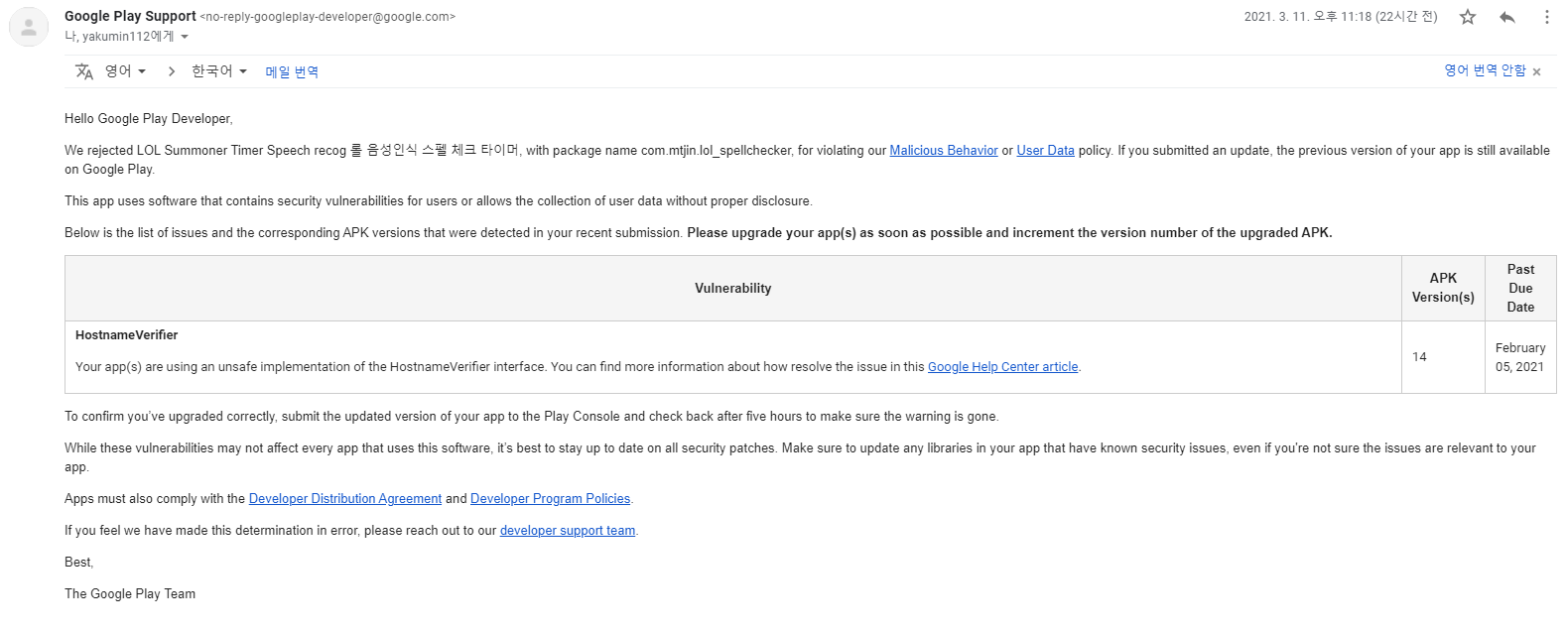Click the translate icon in translation bar
Screen dimensions: 1568x634
pos(84,71)
